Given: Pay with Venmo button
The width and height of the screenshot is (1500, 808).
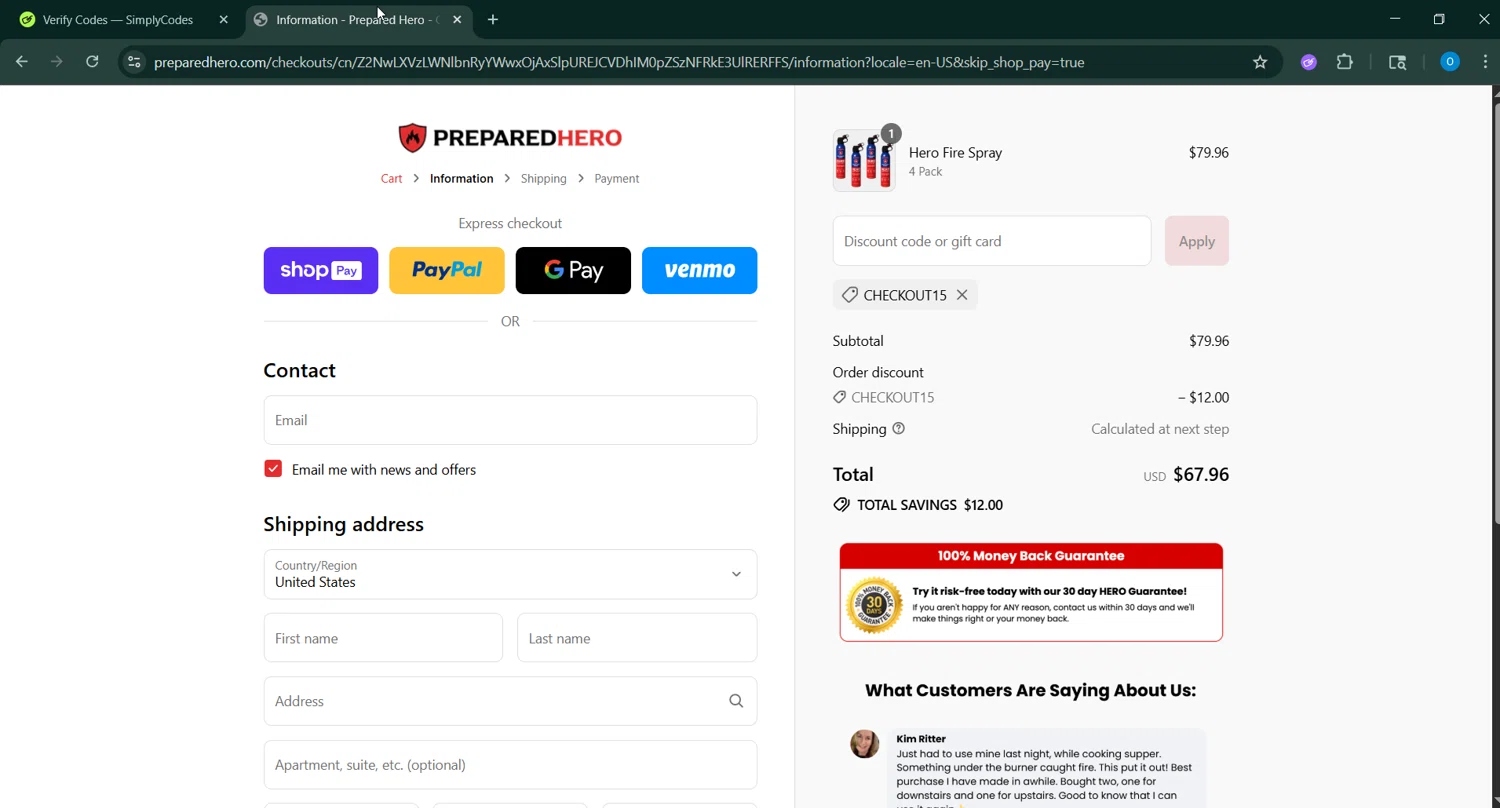Looking at the screenshot, I should 699,270.
